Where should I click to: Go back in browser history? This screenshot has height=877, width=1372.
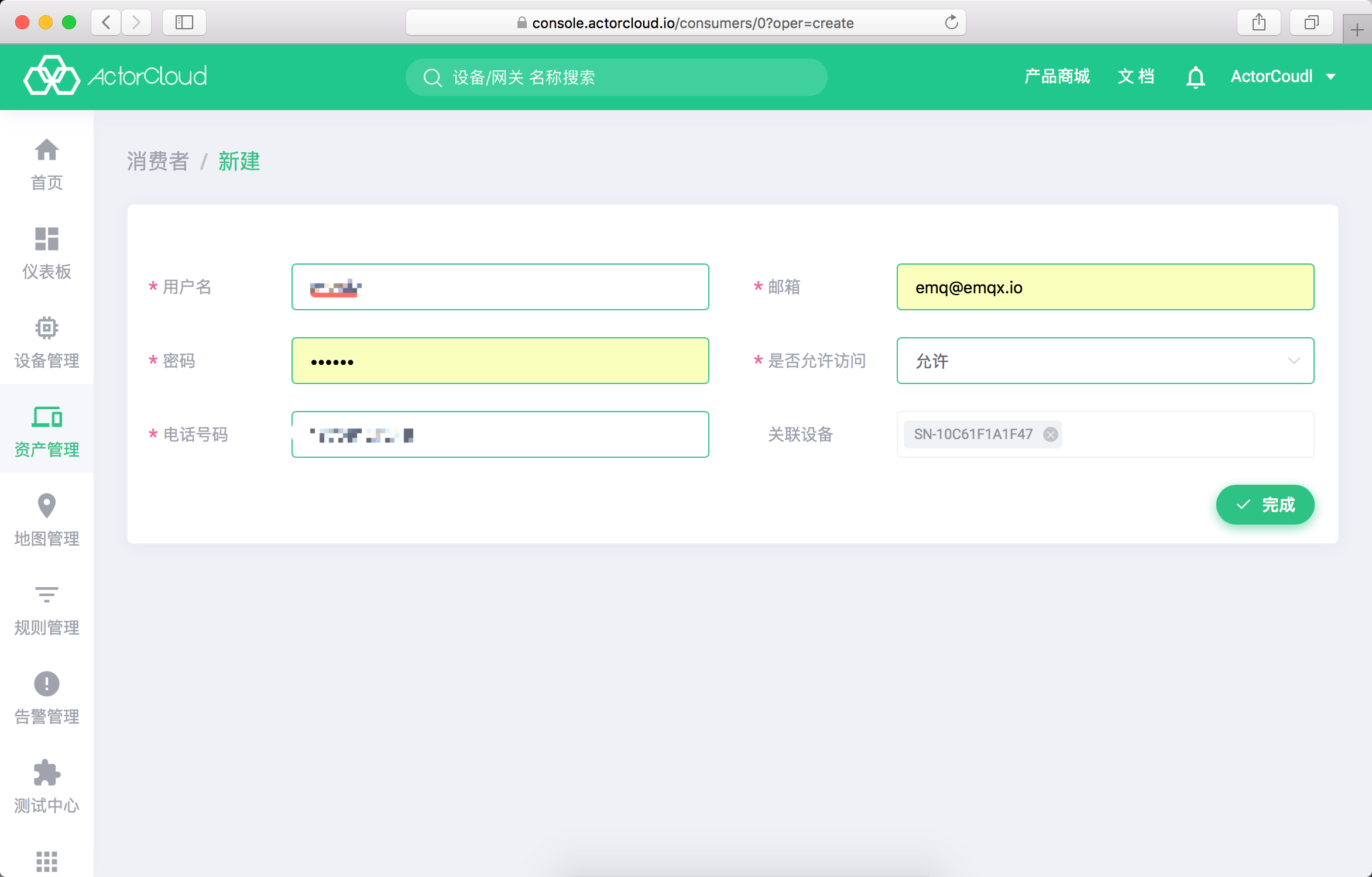point(106,23)
